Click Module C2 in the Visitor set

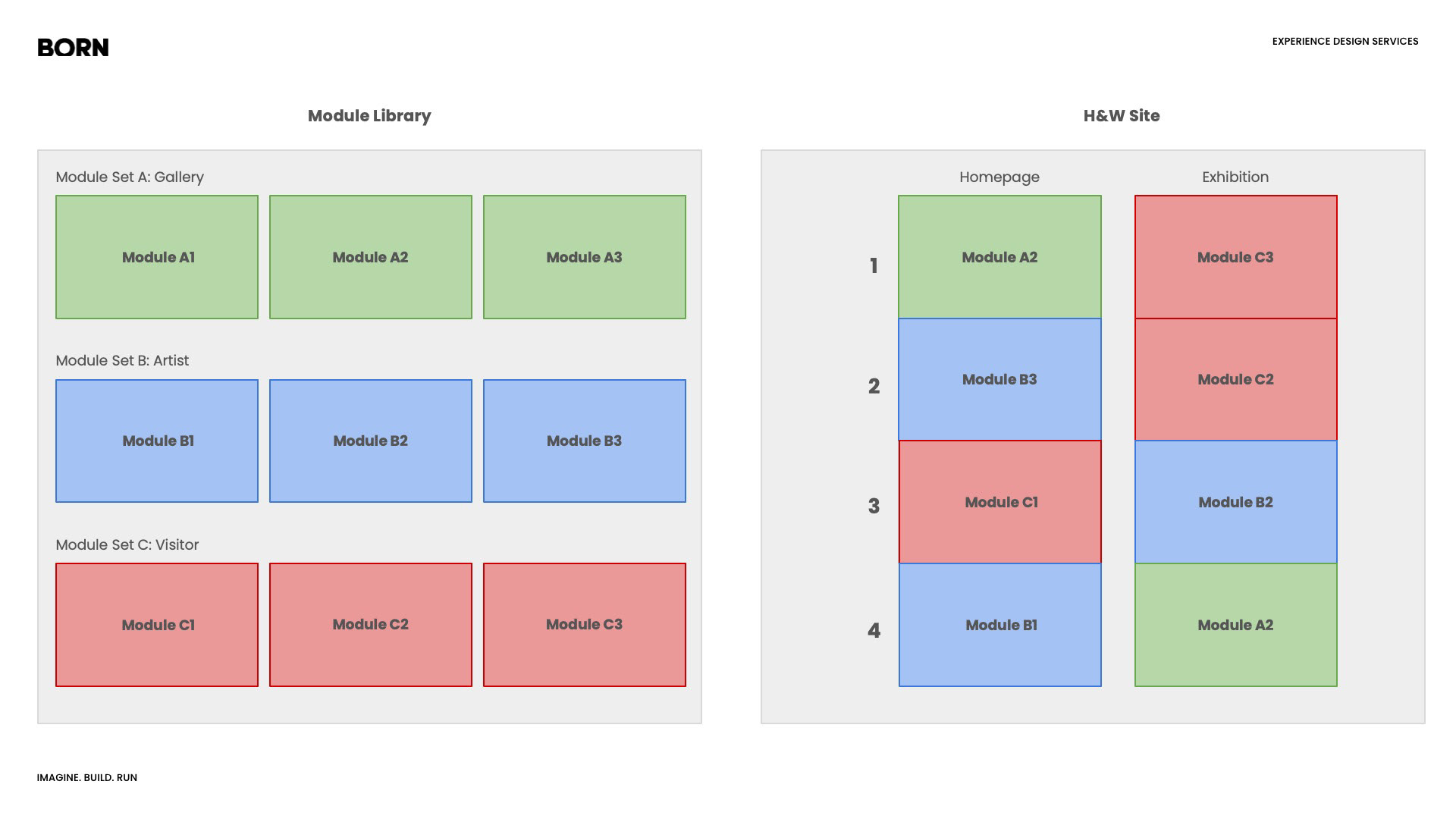tap(370, 625)
